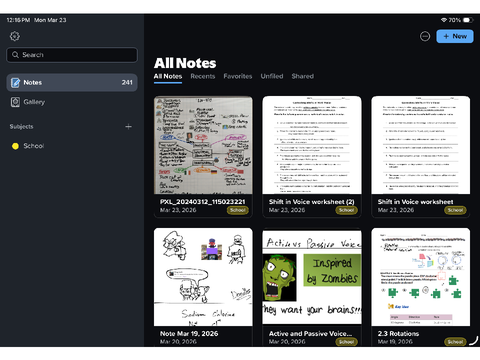Click the title 'Note Mar 19, 2026'
Viewport: 480px width, 360px height.
[x=189, y=333]
